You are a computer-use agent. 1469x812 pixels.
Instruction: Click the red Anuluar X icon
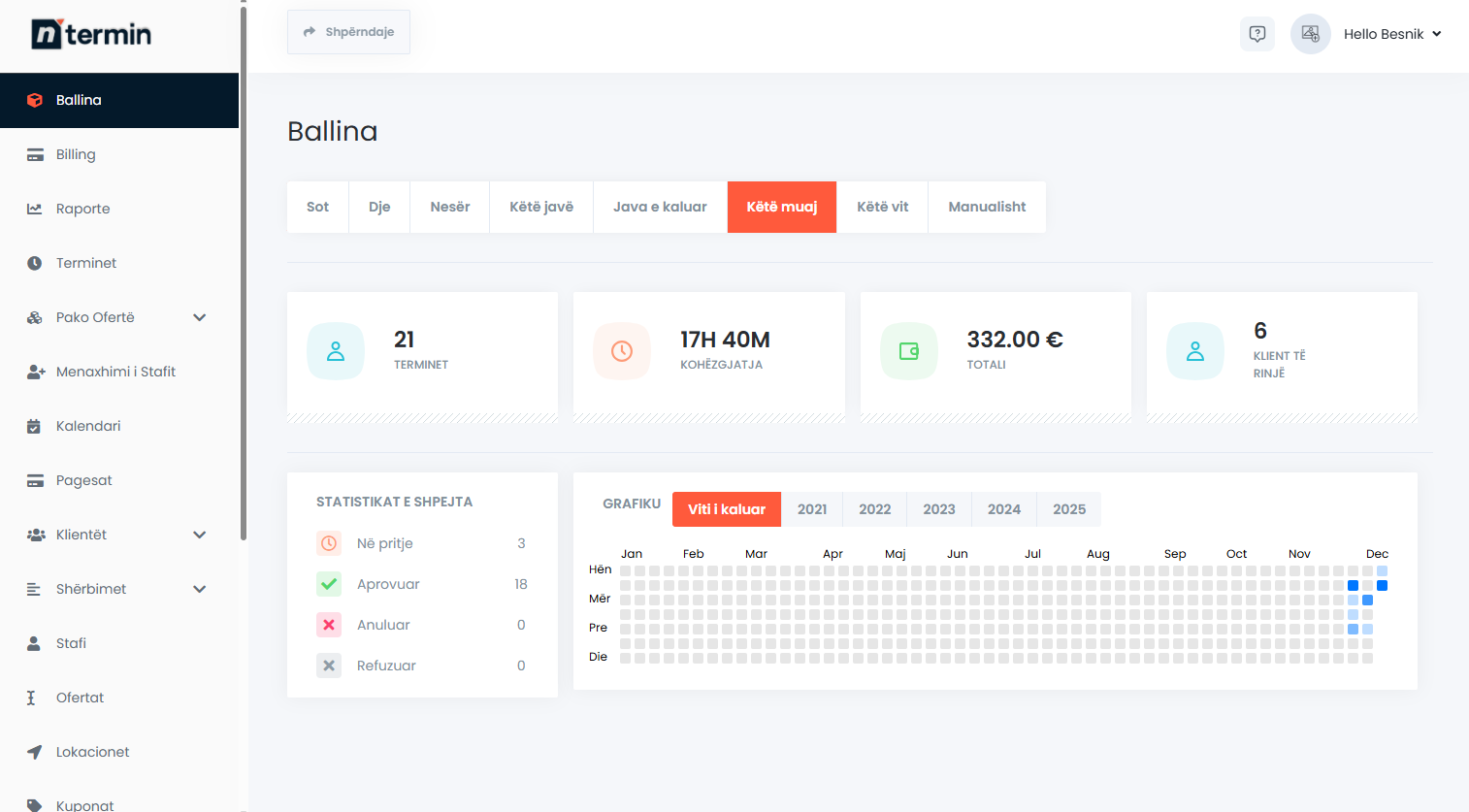329,625
